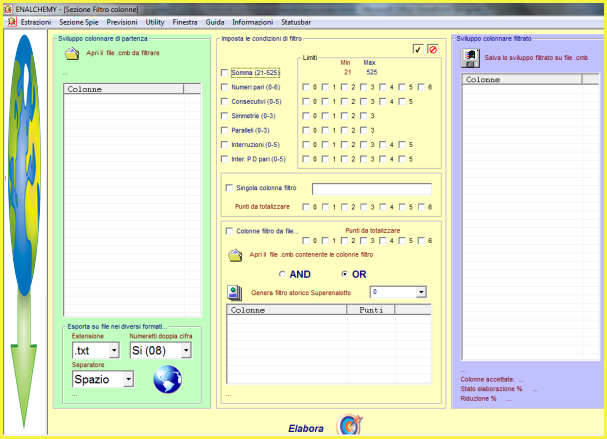This screenshot has height=439, width=607.
Task: Check limit 6 for Numeri pari
Action: (421, 87)
